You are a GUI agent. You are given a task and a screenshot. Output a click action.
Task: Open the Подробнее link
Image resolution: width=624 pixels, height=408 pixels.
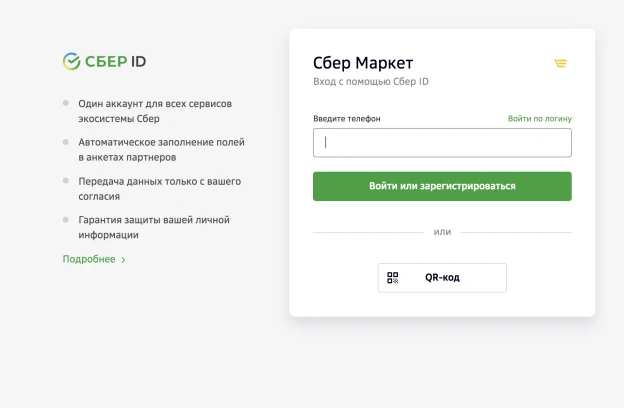[89, 259]
